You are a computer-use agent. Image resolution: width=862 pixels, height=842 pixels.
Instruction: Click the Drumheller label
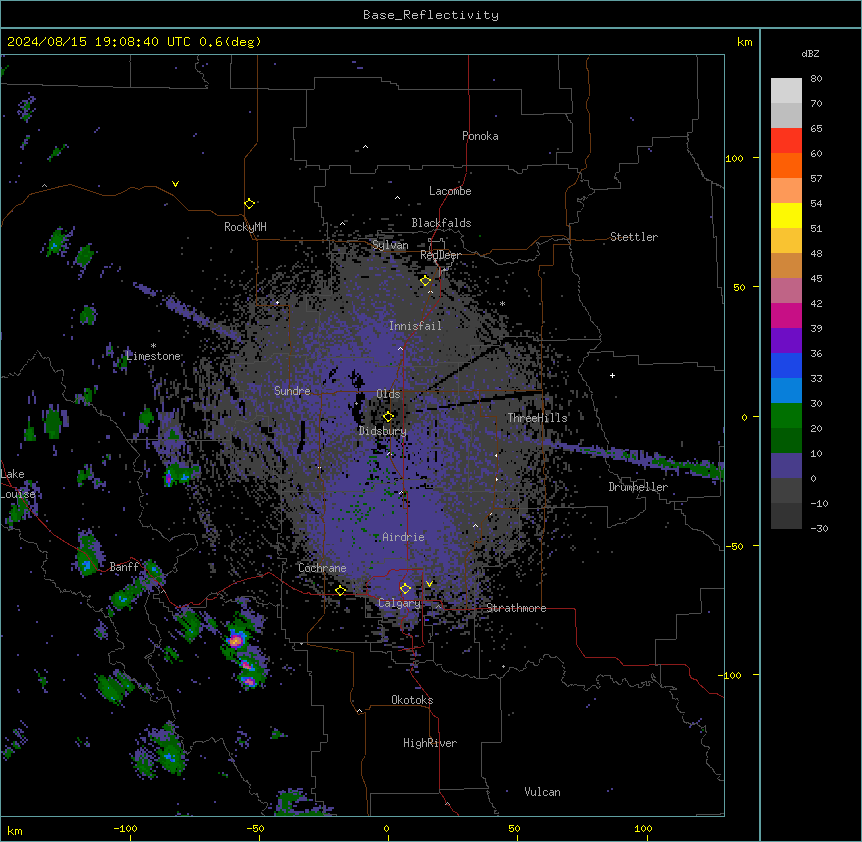638,487
